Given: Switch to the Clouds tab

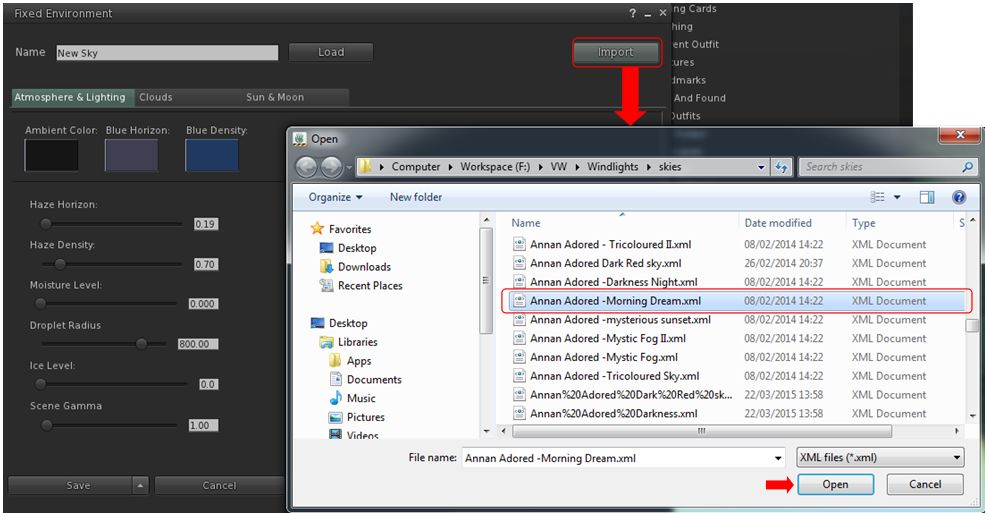Looking at the screenshot, I should click(x=156, y=97).
